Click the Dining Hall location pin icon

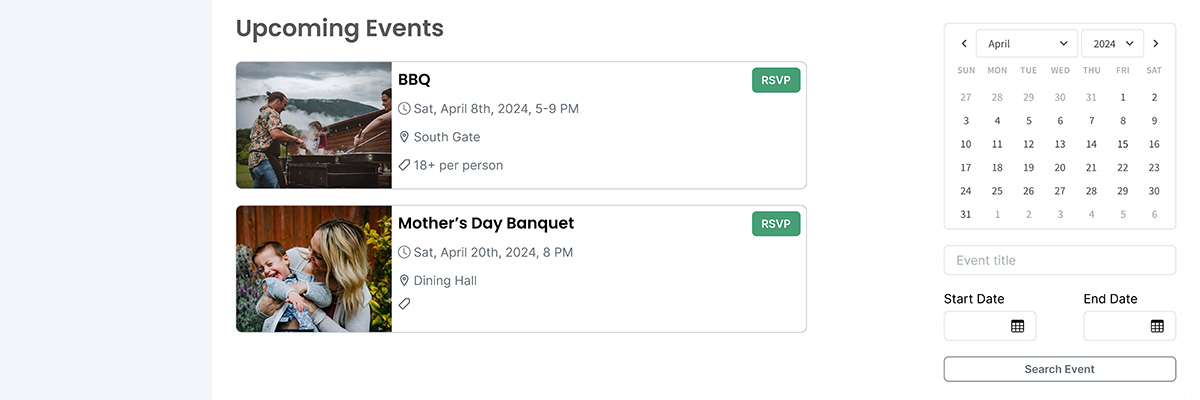404,281
